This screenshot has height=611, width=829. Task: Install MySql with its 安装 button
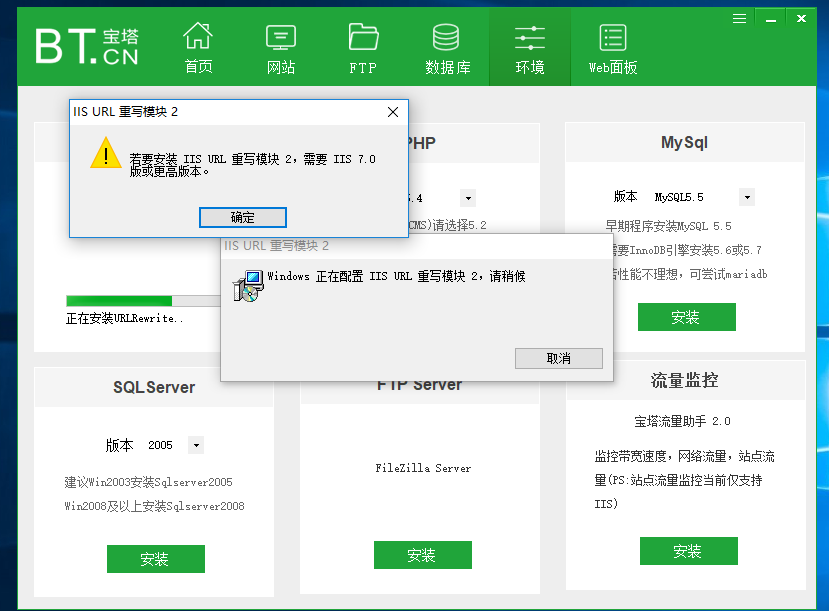[x=687, y=317]
